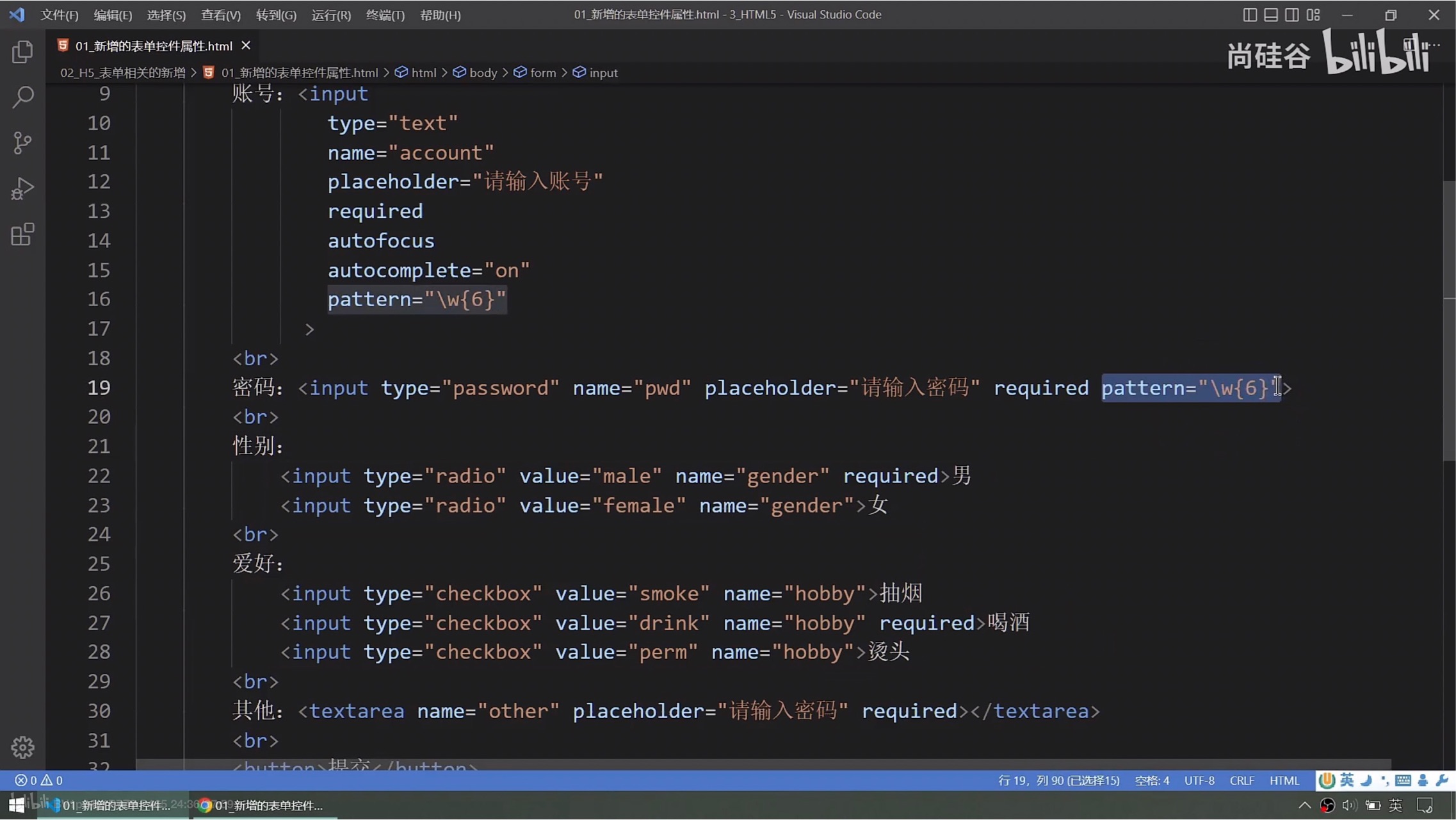This screenshot has height=820, width=1456.
Task: Click the 行 19, 列 90 cursor position
Action: click(1059, 780)
